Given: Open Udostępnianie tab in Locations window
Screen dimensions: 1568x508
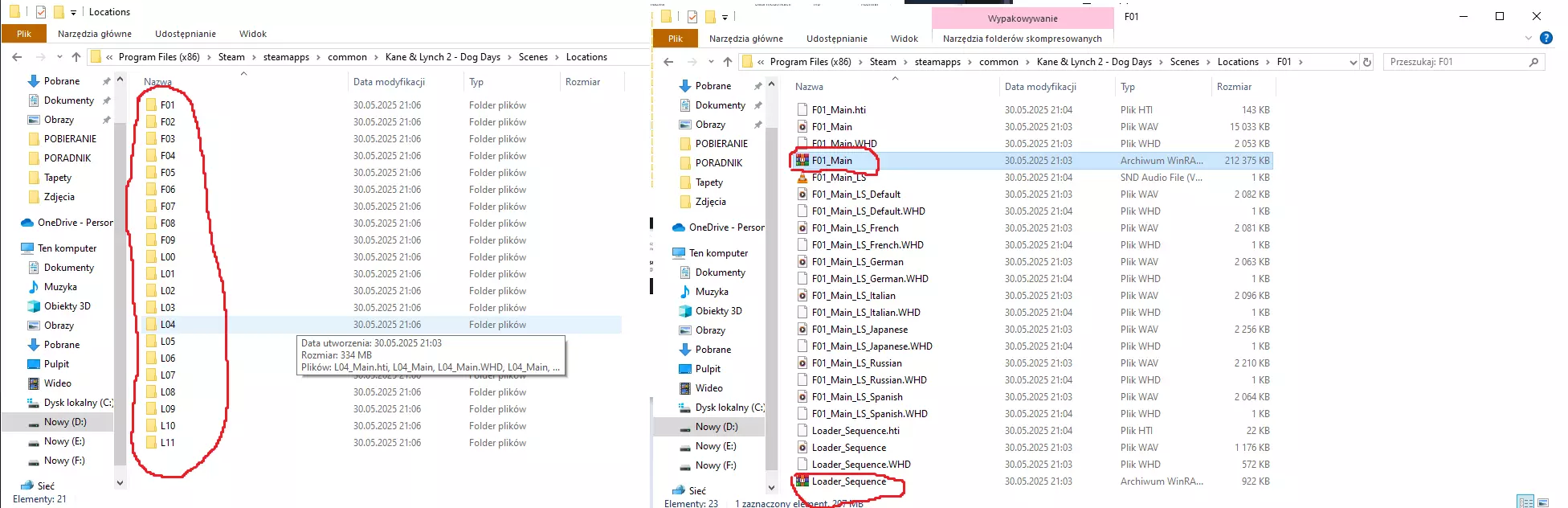Looking at the screenshot, I should [x=186, y=34].
